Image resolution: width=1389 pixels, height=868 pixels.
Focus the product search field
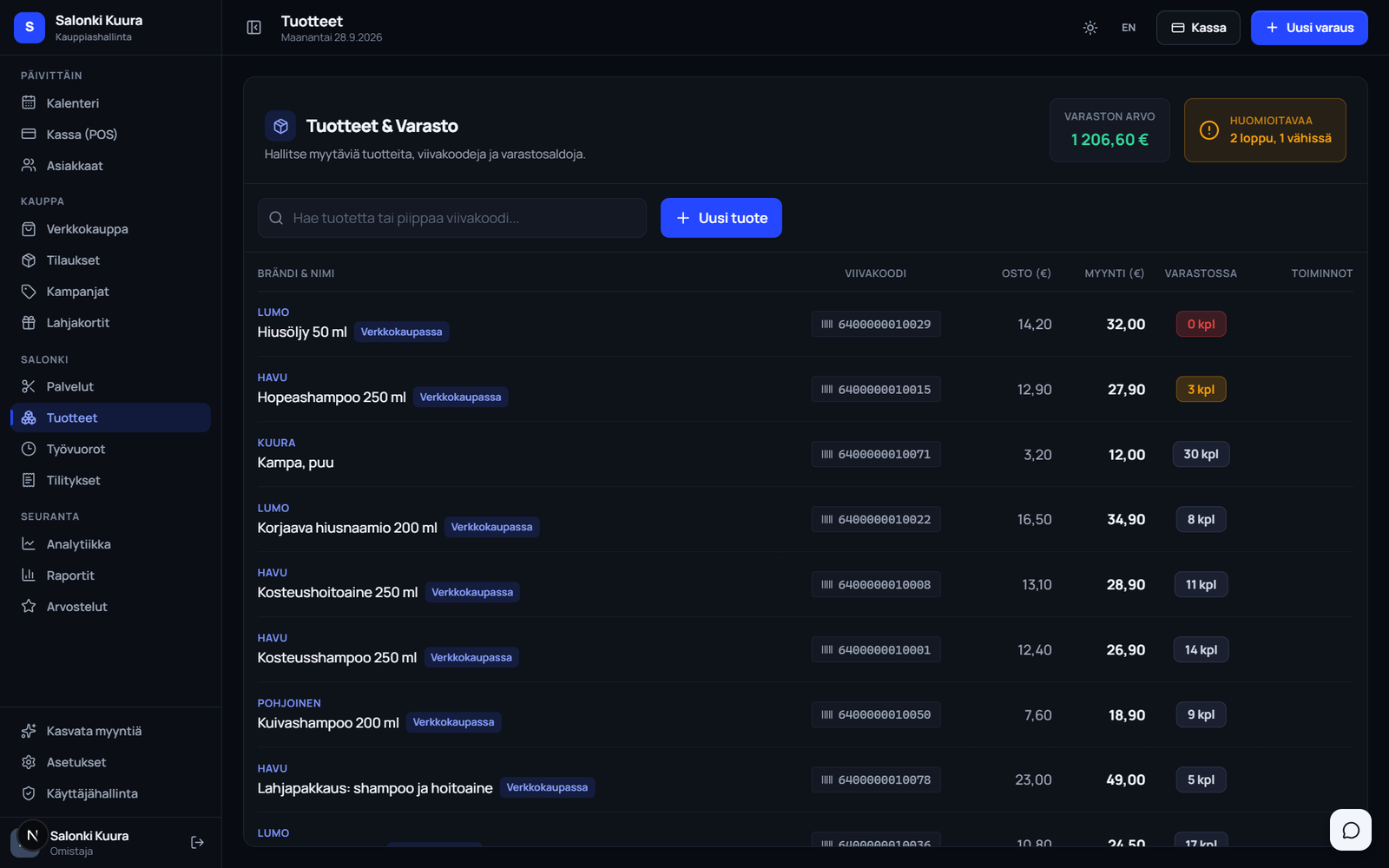[x=452, y=218]
